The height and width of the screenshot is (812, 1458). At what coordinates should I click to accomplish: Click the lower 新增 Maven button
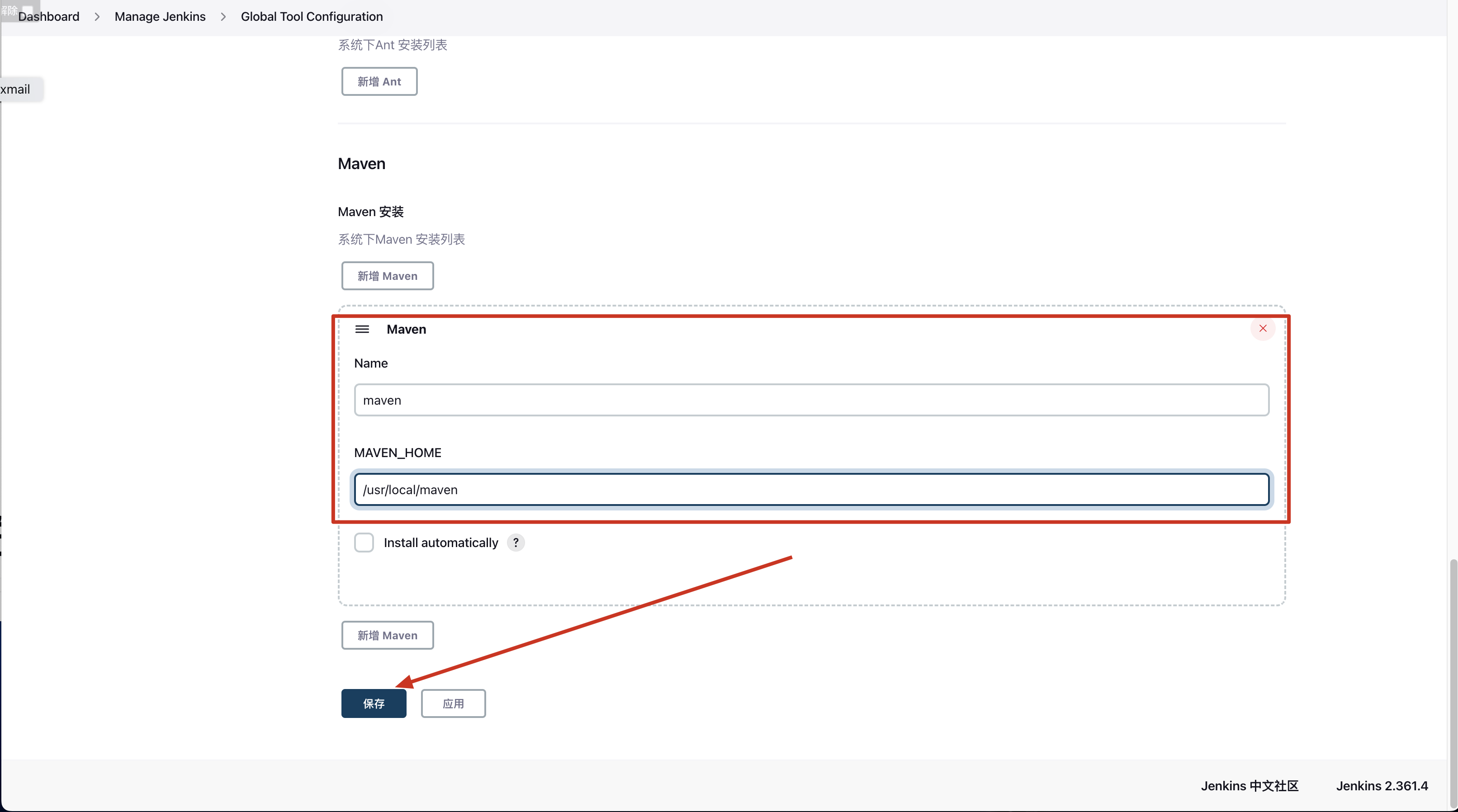387,635
